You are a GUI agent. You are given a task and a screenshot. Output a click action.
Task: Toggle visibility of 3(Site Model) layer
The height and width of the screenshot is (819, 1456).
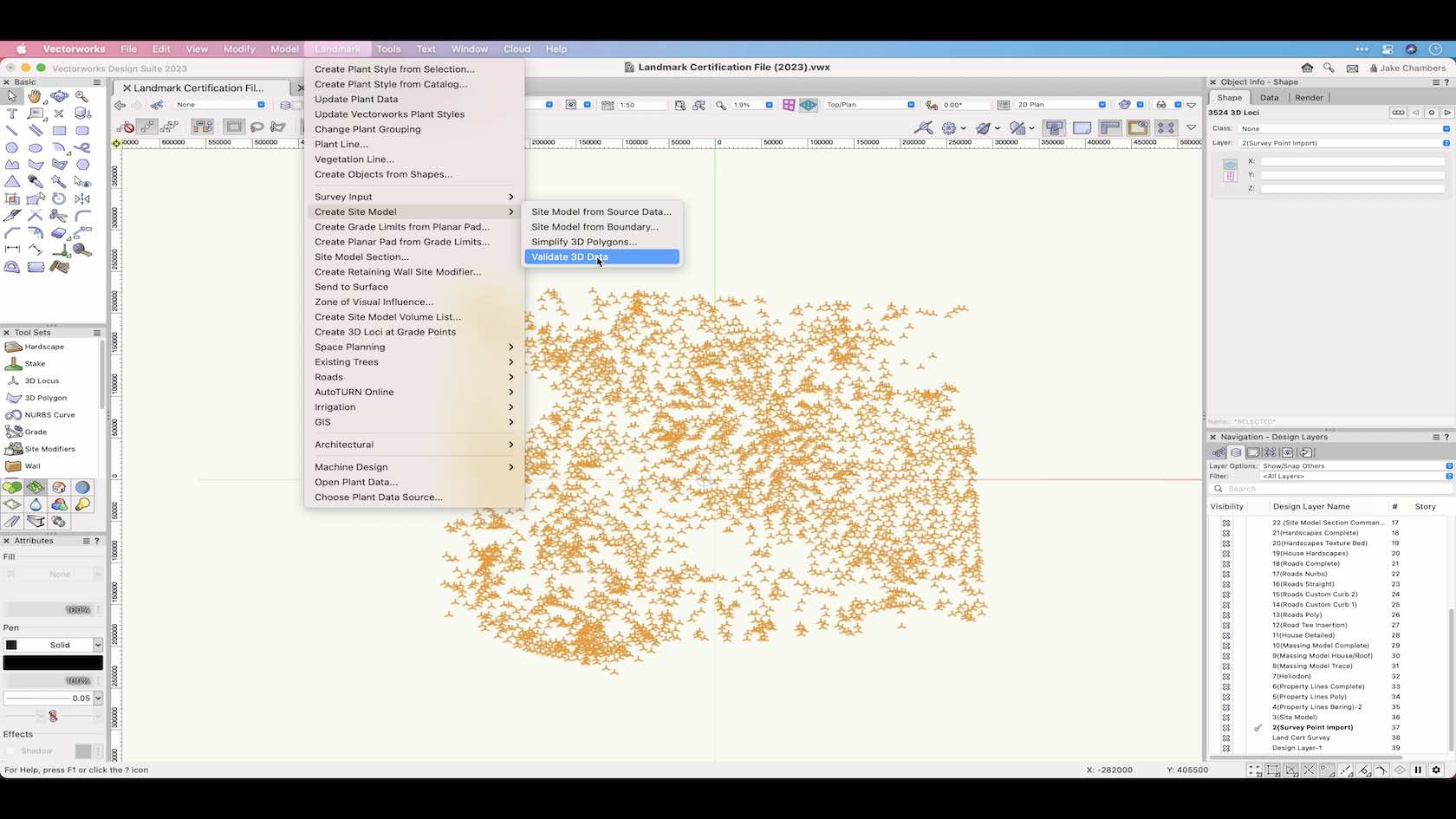[1226, 718]
